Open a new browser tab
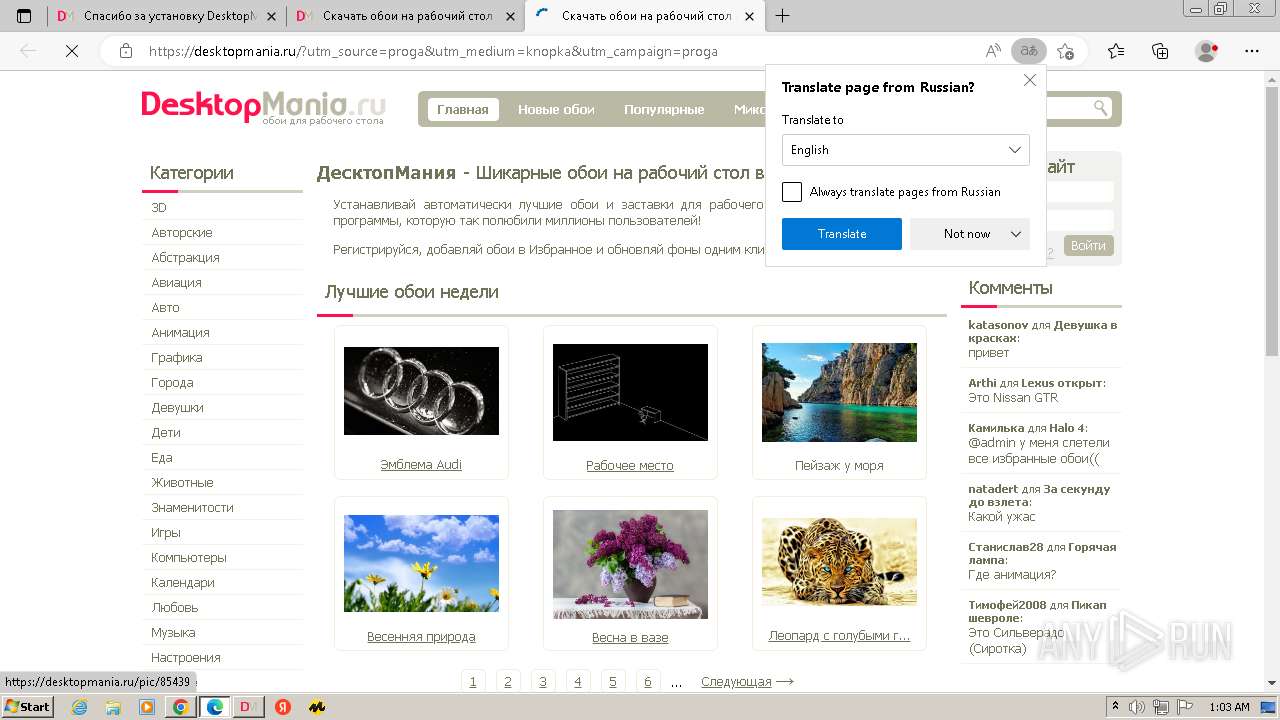Image resolution: width=1280 pixels, height=720 pixels. coord(782,16)
